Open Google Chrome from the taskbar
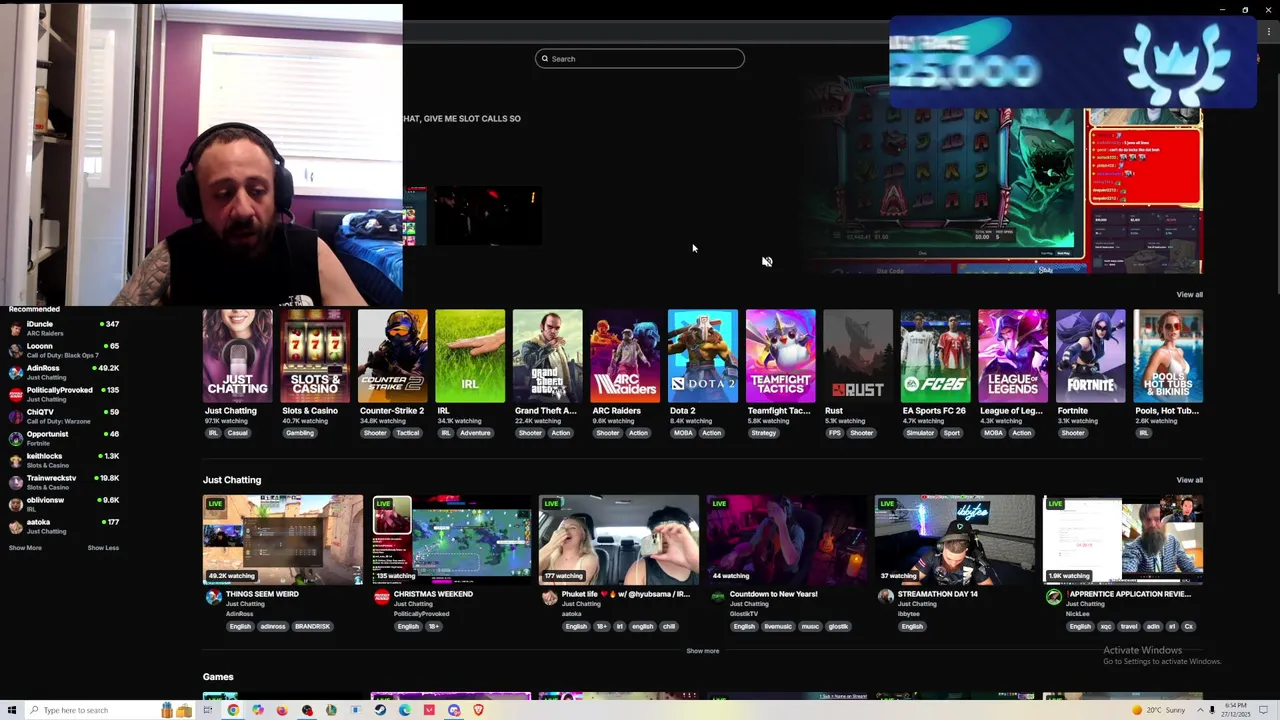 [233, 710]
